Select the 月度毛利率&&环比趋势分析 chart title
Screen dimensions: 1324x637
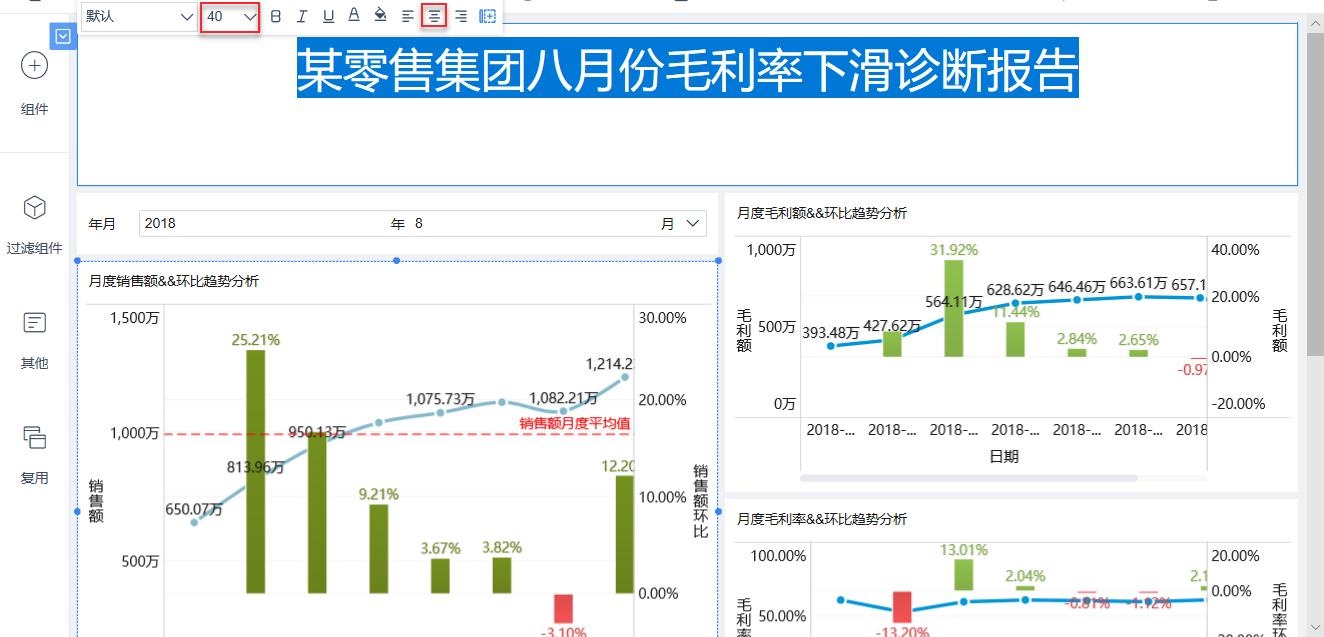point(822,519)
